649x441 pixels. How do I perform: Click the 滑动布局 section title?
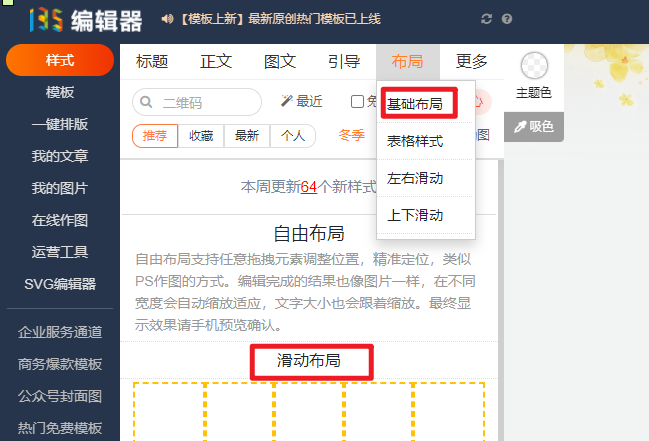[x=309, y=360]
